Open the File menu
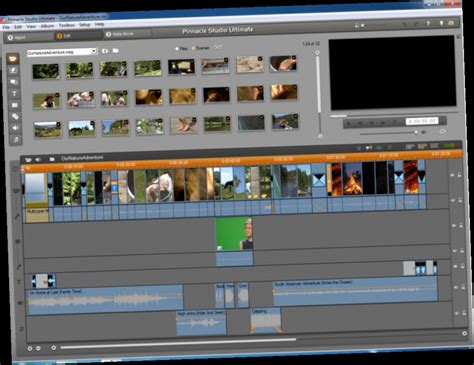The width and height of the screenshot is (474, 365). [x=6, y=27]
